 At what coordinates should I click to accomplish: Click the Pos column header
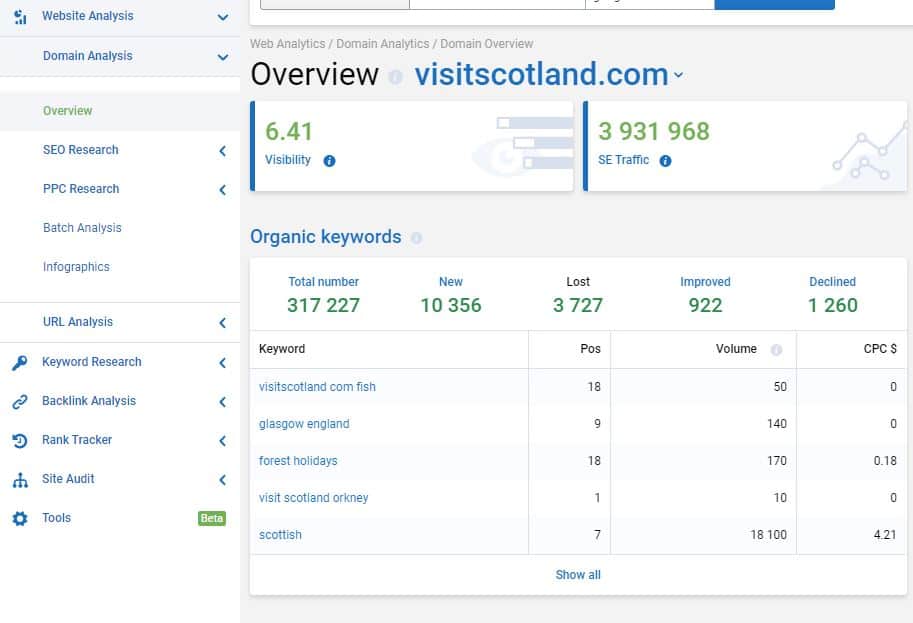point(590,349)
